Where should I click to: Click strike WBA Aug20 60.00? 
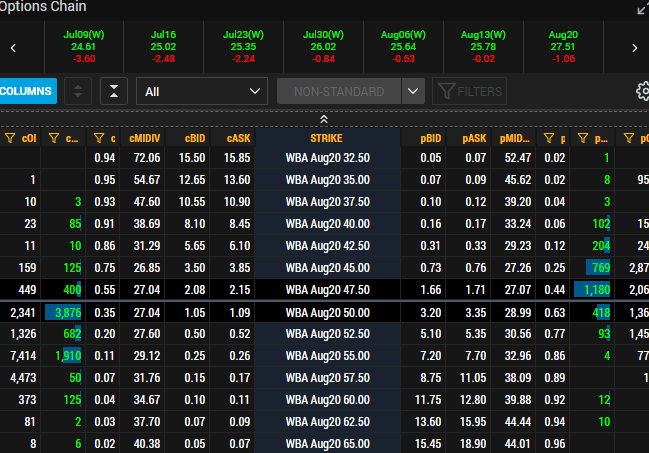[327, 400]
